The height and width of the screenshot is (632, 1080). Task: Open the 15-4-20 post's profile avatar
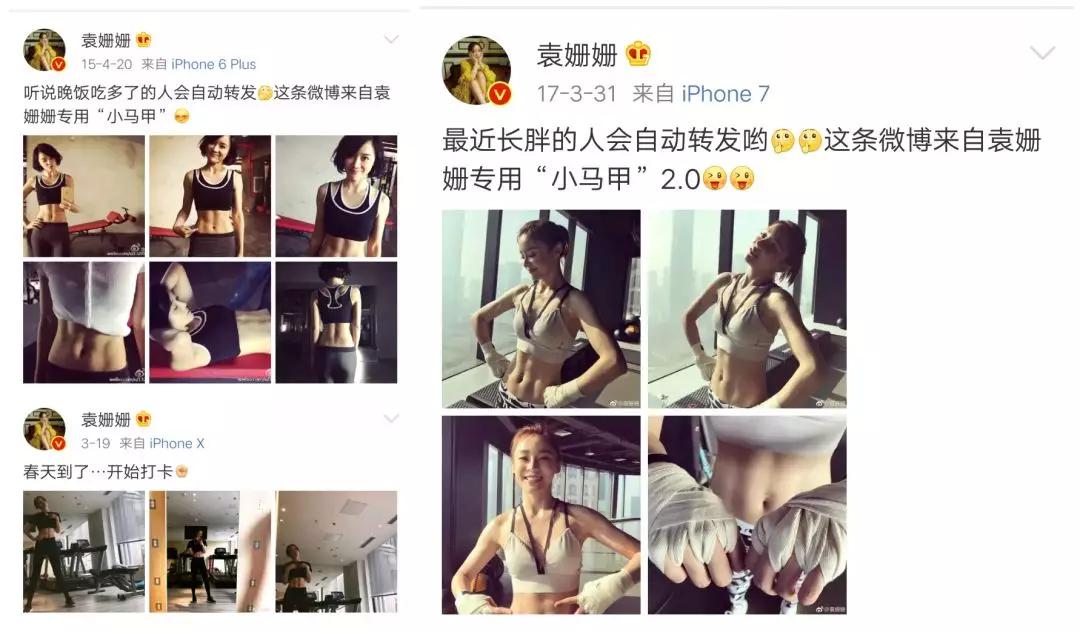pyautogui.click(x=45, y=50)
